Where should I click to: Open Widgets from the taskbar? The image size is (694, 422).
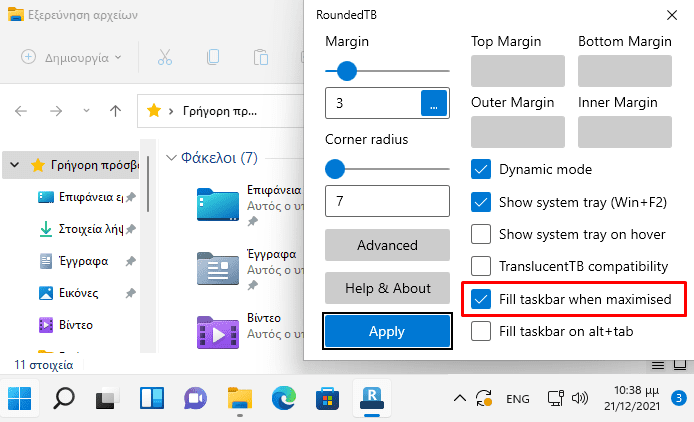(x=152, y=398)
